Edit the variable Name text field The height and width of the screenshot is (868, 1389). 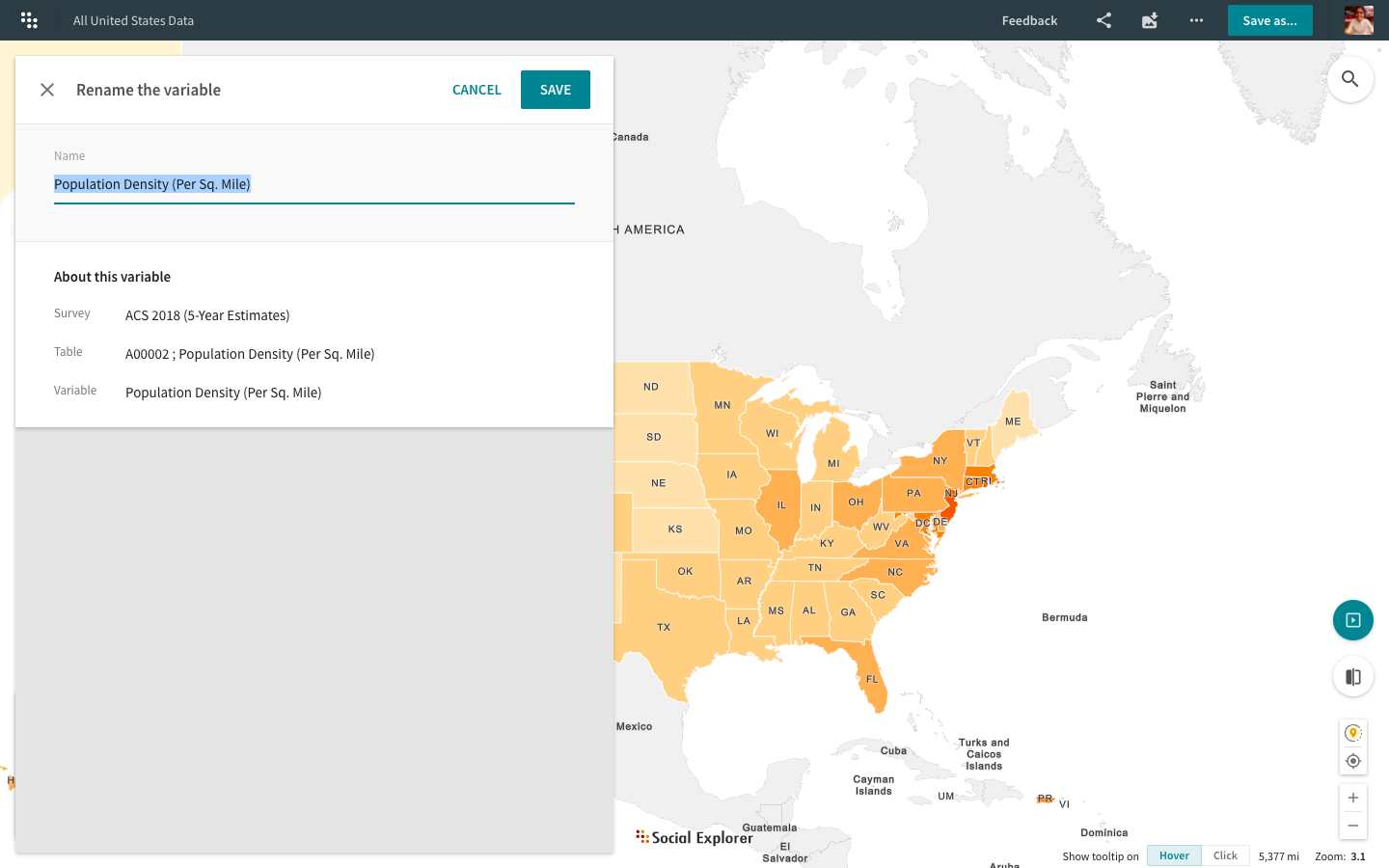pyautogui.click(x=313, y=183)
